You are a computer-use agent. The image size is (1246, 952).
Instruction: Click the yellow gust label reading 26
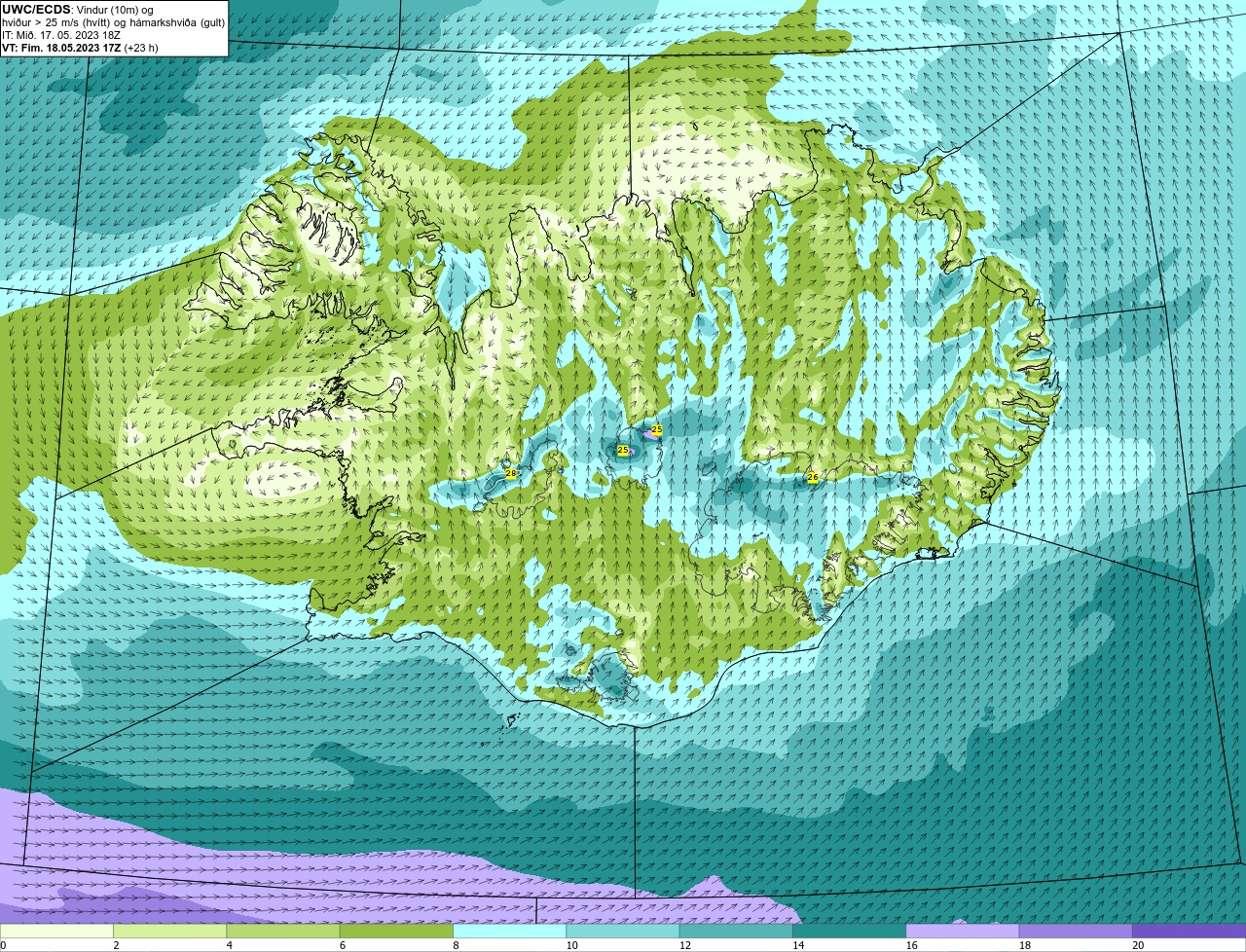[x=813, y=477]
